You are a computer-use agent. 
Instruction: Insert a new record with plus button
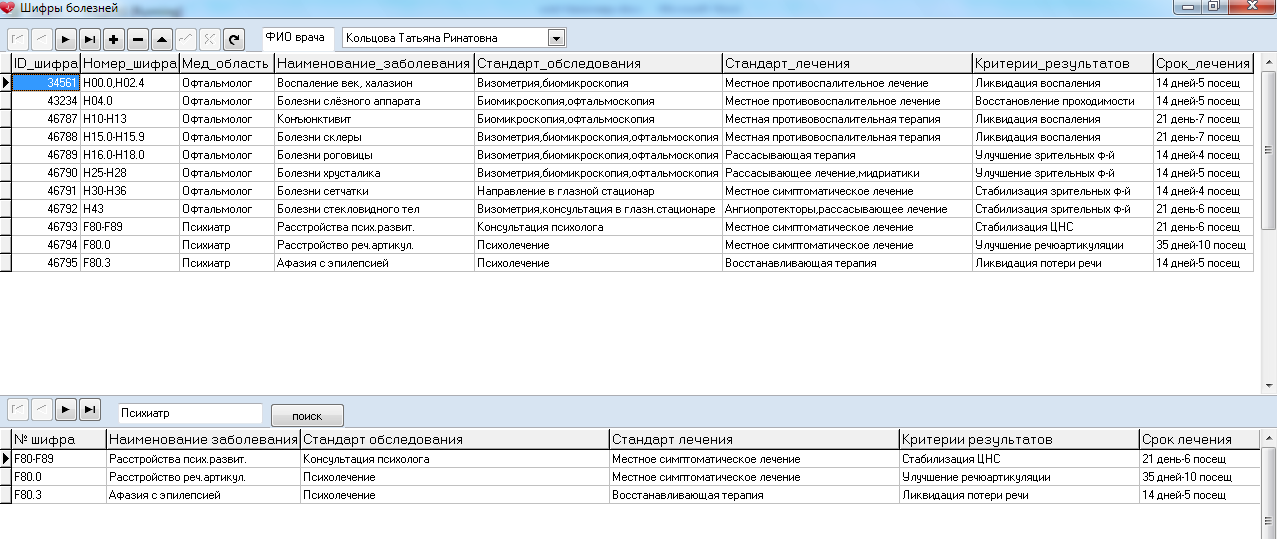click(114, 39)
